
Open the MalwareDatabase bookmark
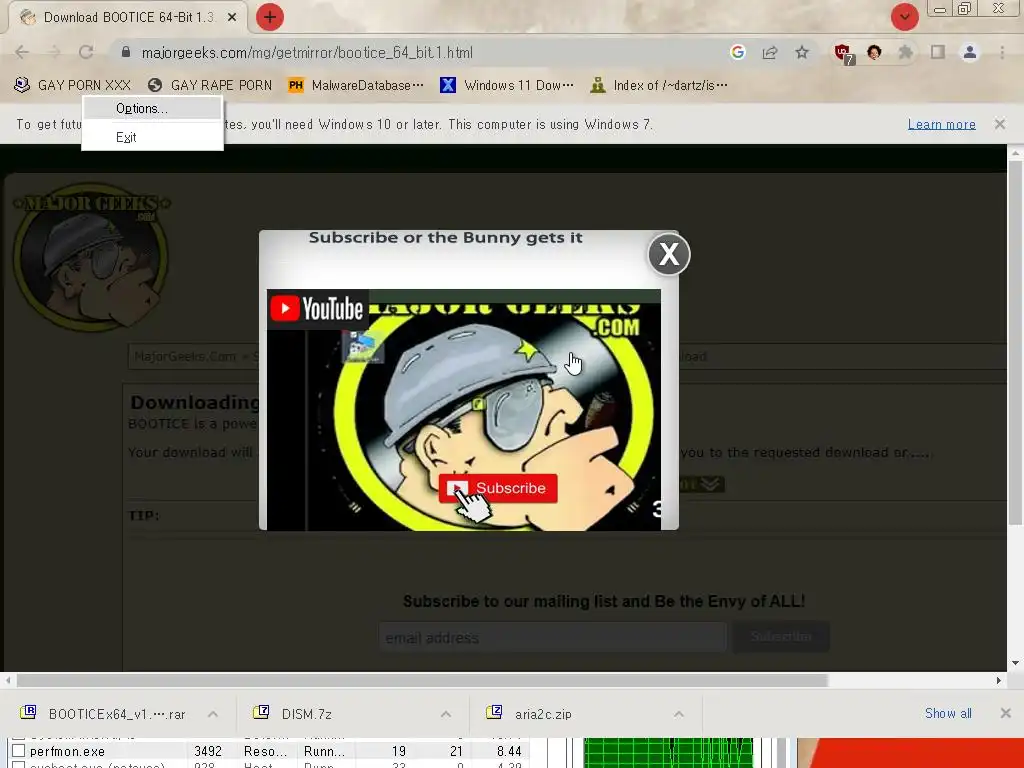point(356,85)
